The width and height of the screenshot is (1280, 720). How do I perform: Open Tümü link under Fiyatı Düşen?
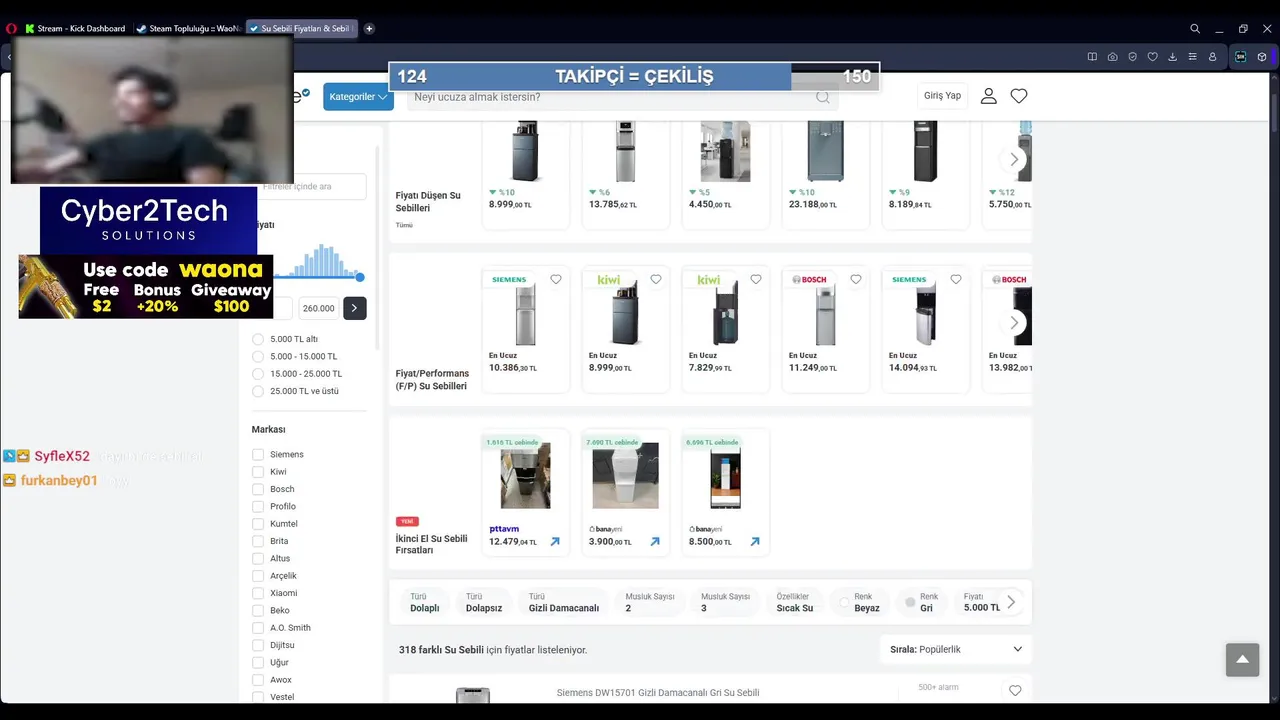pyautogui.click(x=404, y=225)
